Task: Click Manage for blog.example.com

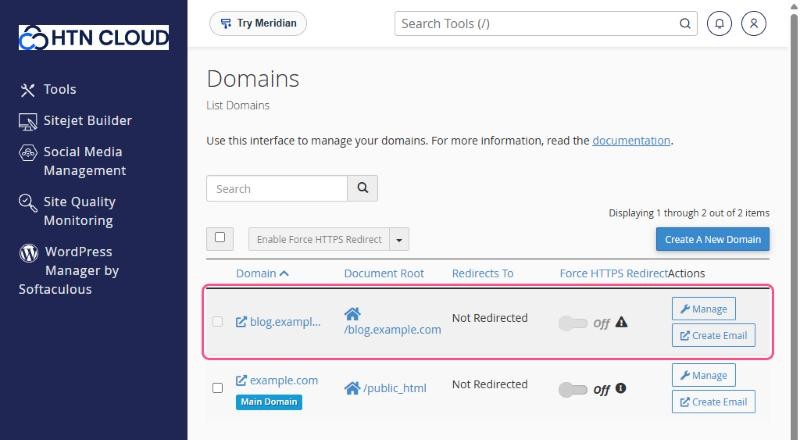Action: [x=704, y=309]
